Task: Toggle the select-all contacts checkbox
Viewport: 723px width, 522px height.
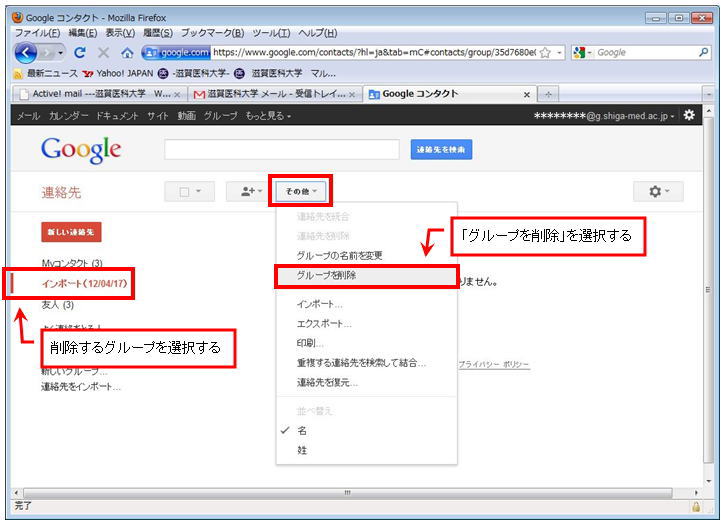Action: tap(184, 191)
